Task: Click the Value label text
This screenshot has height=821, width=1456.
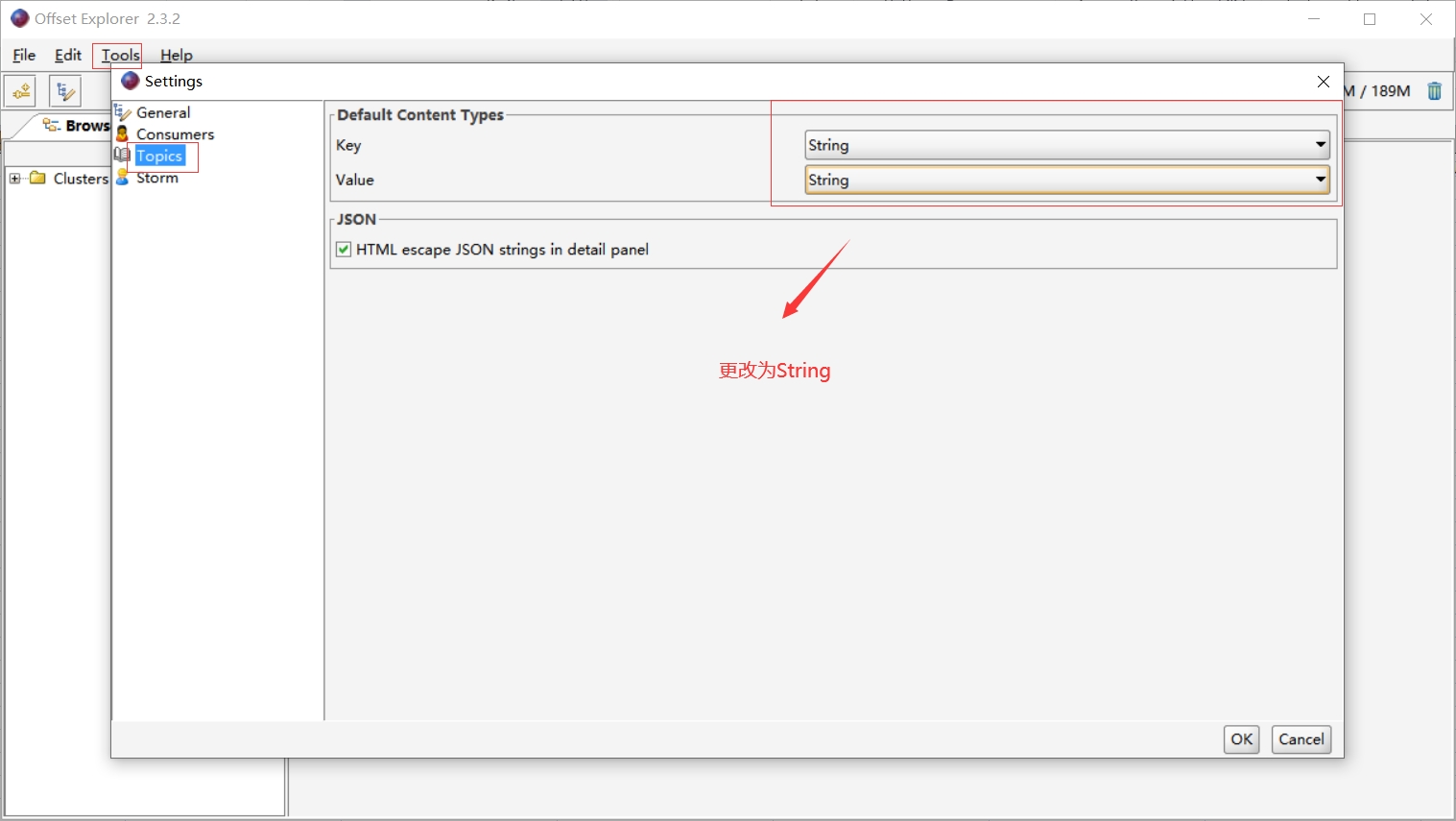Action: pyautogui.click(x=355, y=180)
